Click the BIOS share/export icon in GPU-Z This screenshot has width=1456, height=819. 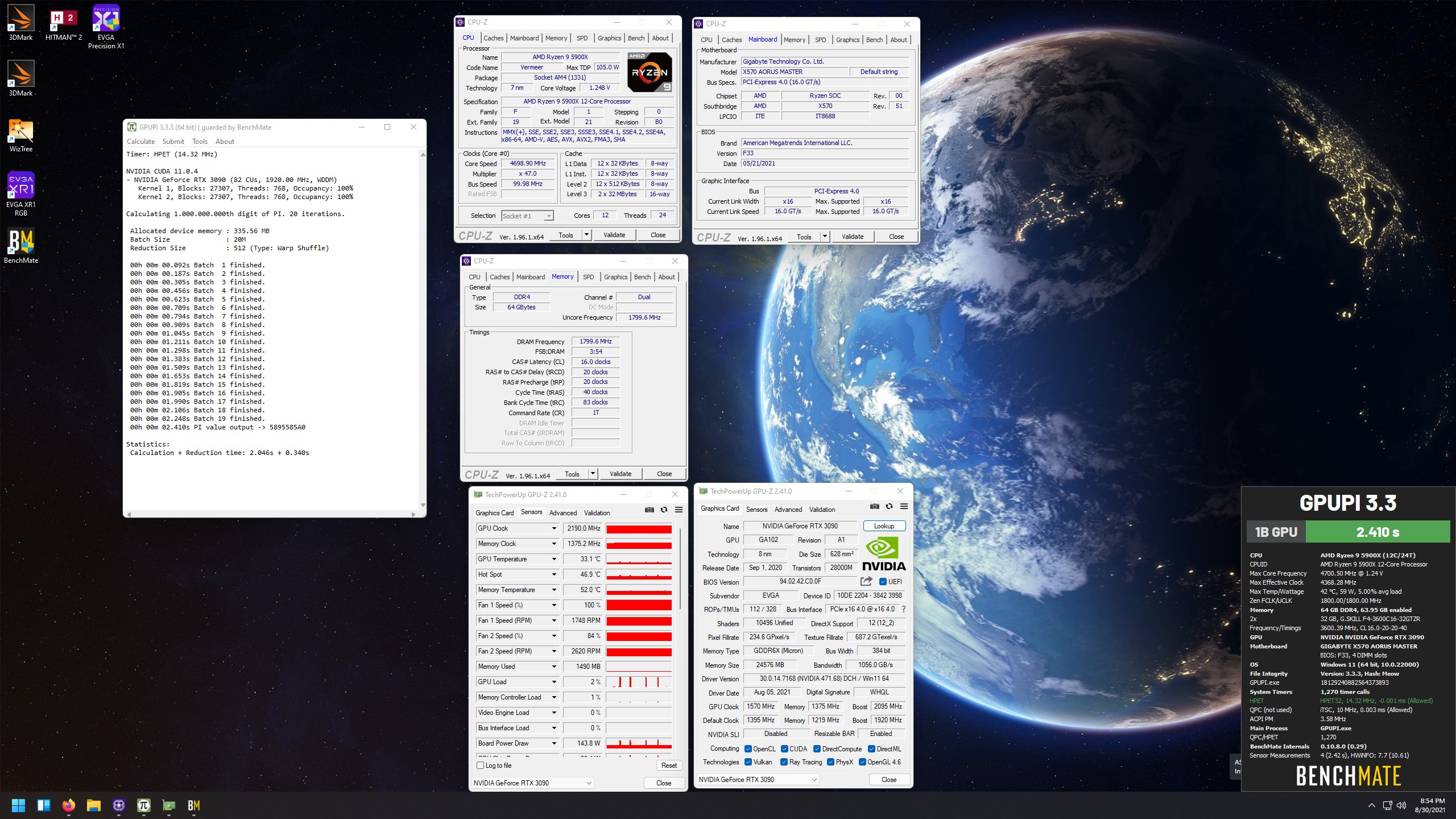click(x=866, y=581)
